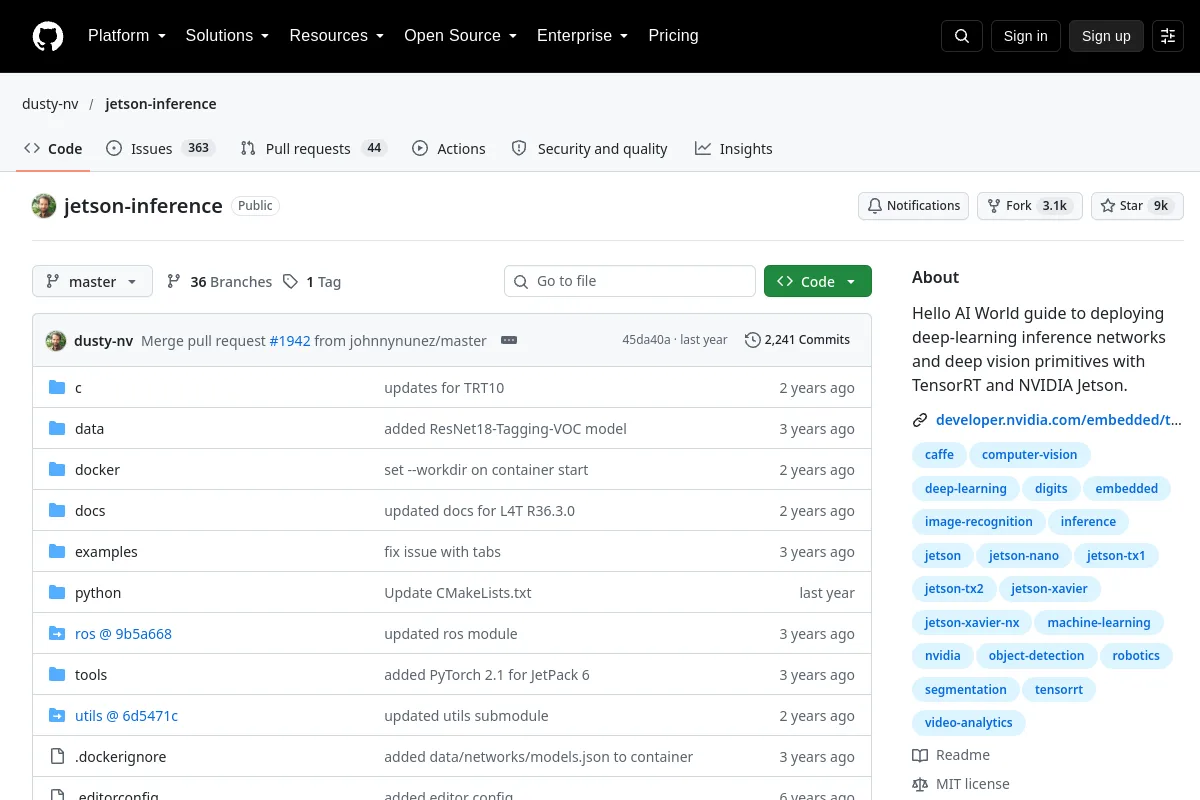Expand the Resources dropdown
The image size is (1200, 800).
tap(337, 36)
